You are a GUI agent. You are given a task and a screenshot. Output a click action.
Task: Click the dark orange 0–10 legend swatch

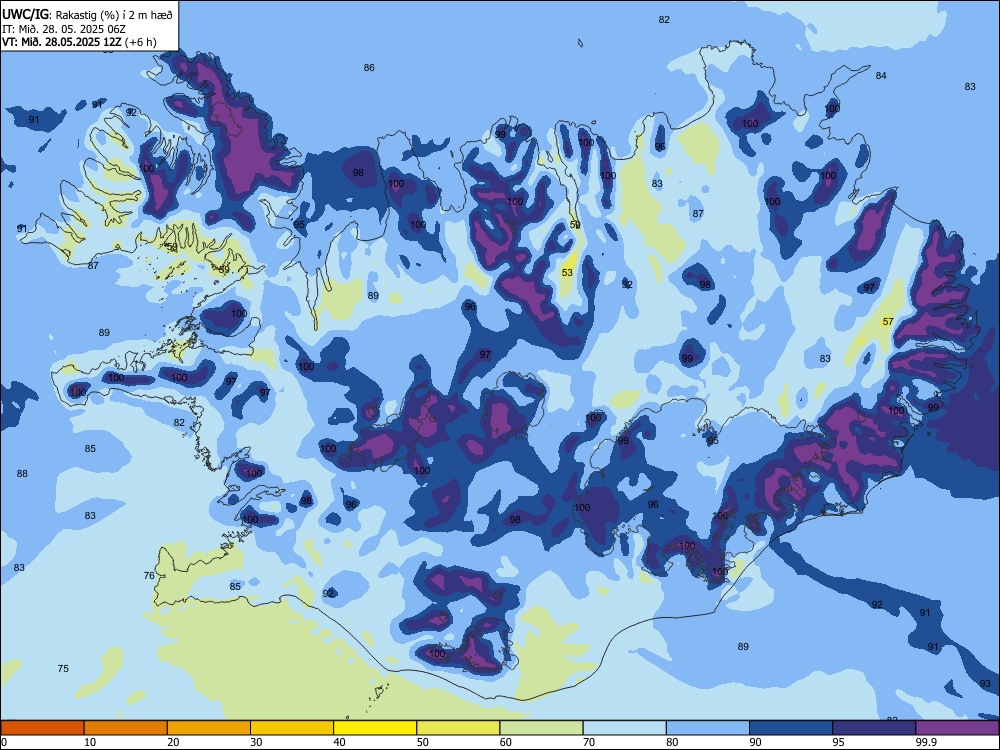point(42,728)
